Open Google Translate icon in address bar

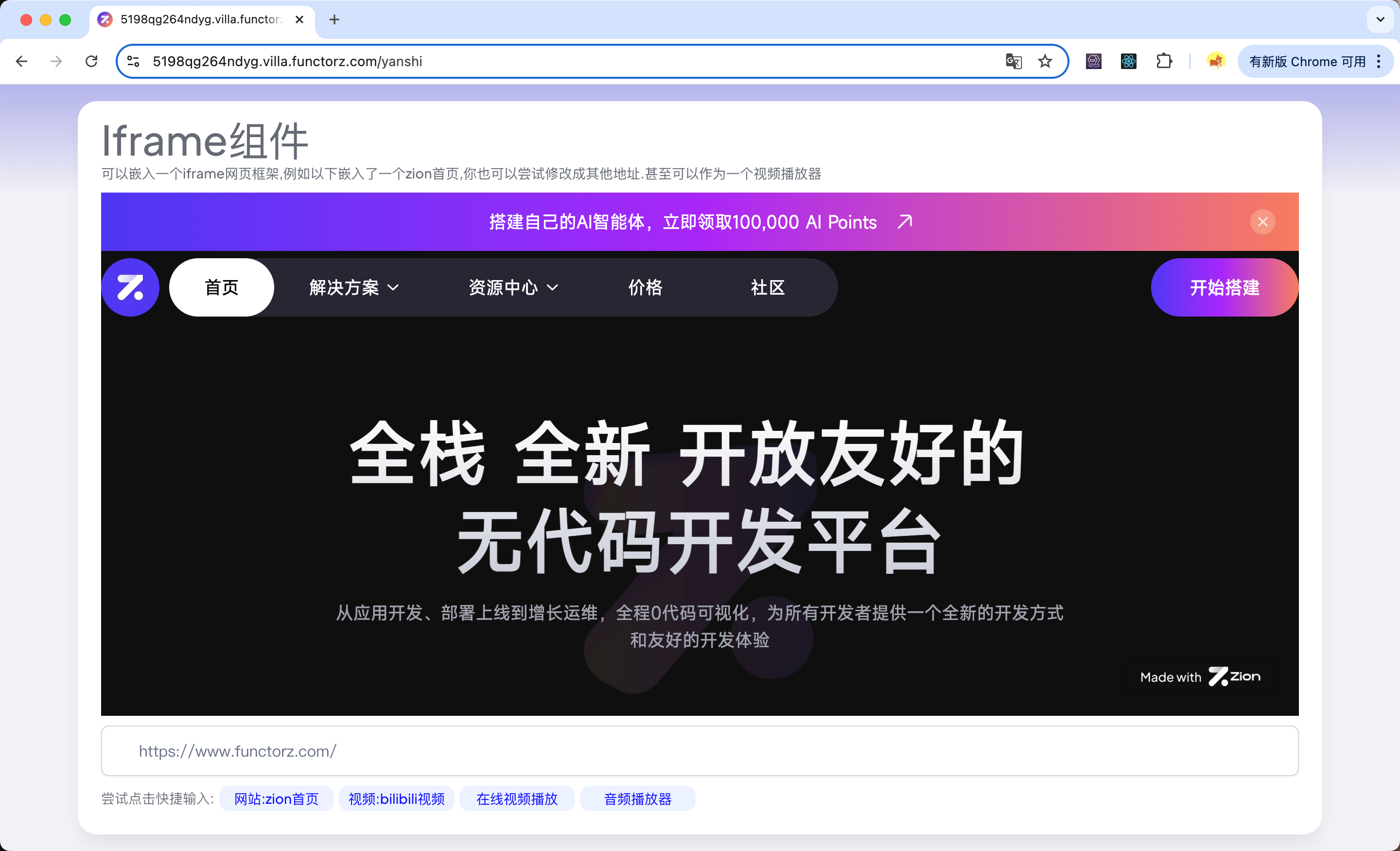(1013, 61)
